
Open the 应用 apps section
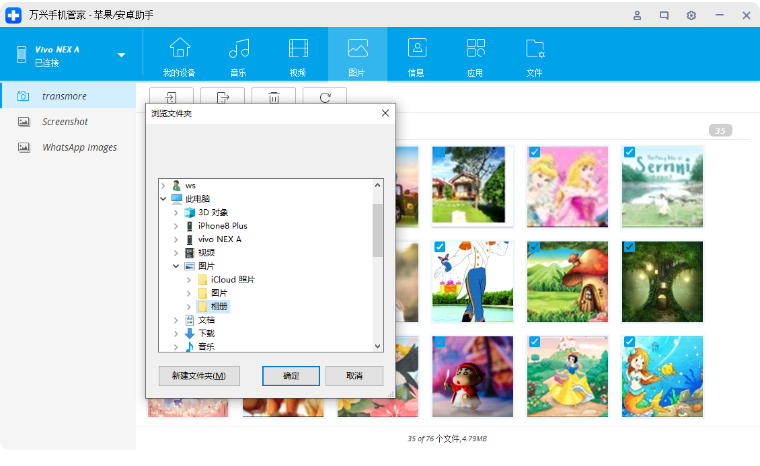coord(475,56)
